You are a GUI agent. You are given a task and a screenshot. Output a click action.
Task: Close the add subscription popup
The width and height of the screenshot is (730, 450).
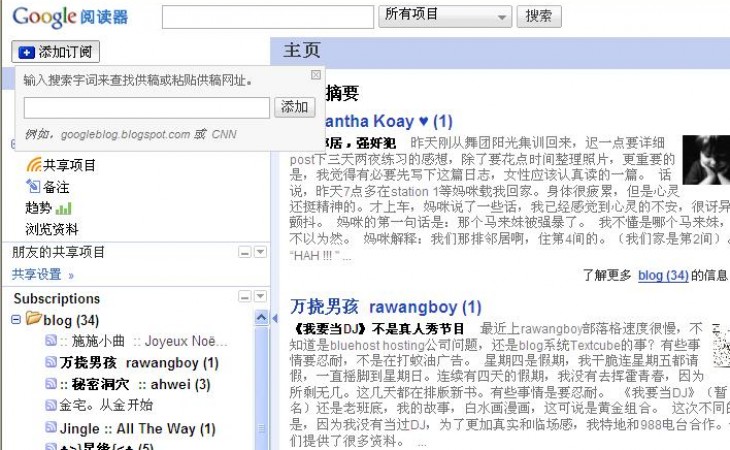pos(316,74)
